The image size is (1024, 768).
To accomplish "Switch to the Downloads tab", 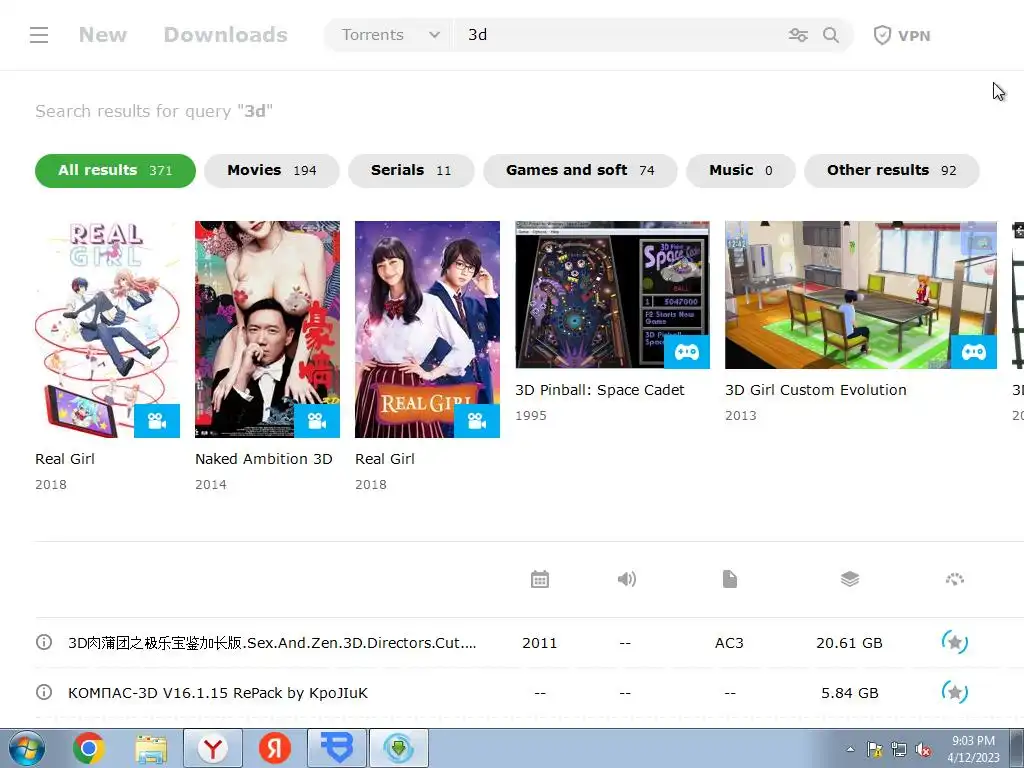I will pos(225,35).
